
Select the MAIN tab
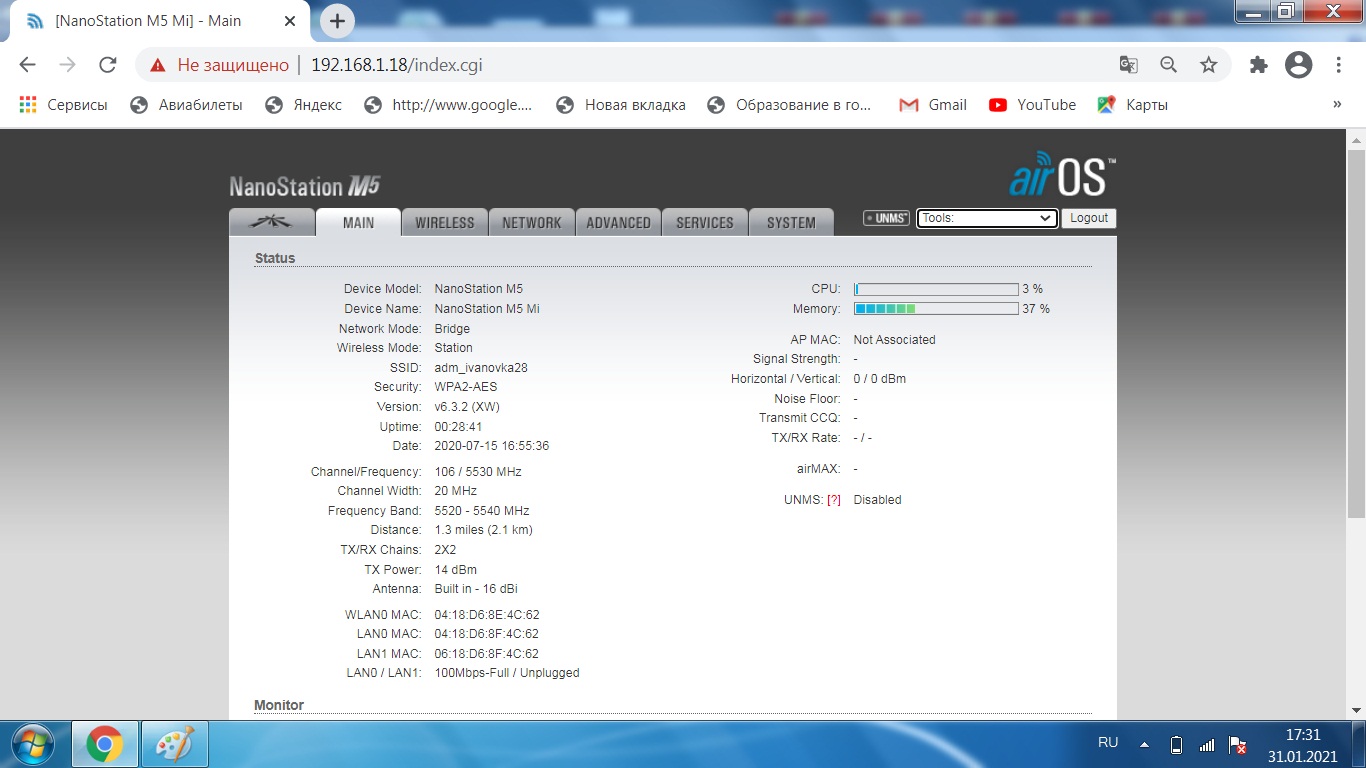358,222
